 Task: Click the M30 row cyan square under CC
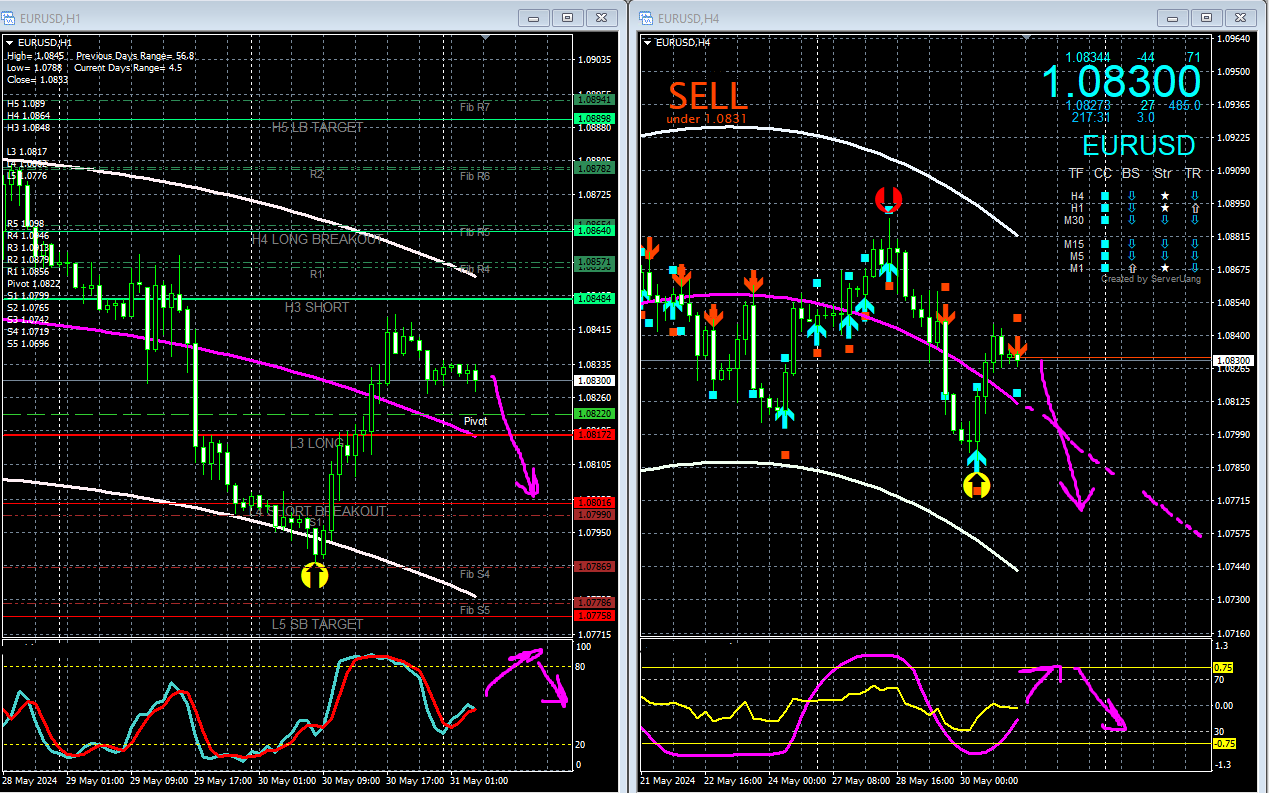1105,220
